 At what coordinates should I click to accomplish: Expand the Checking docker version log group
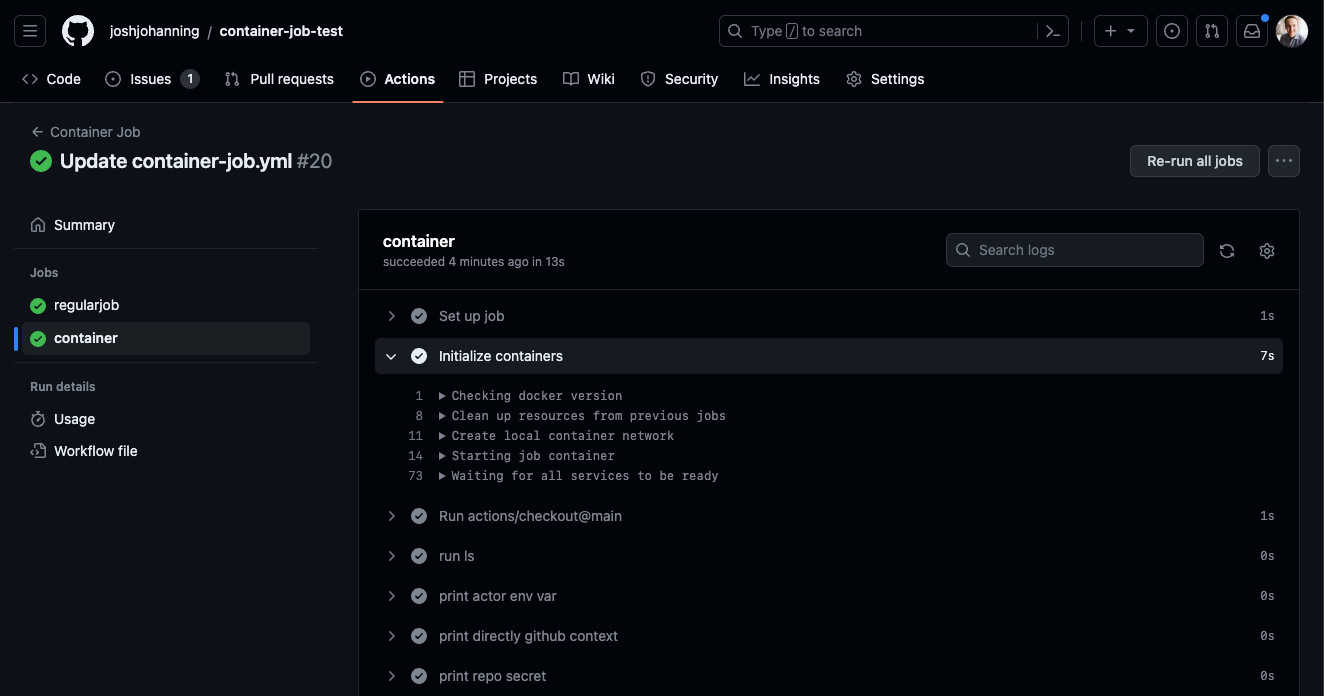pos(442,396)
